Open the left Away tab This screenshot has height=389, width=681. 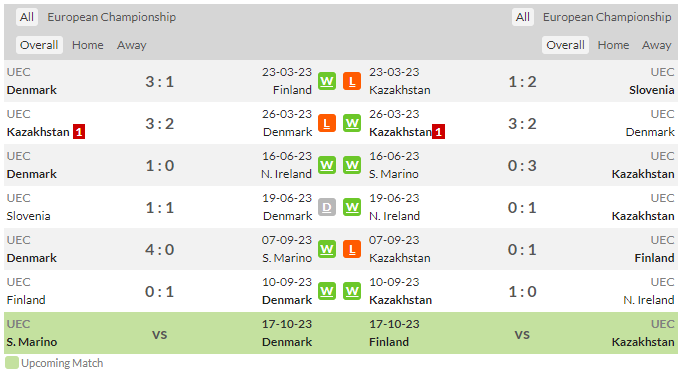click(x=132, y=45)
